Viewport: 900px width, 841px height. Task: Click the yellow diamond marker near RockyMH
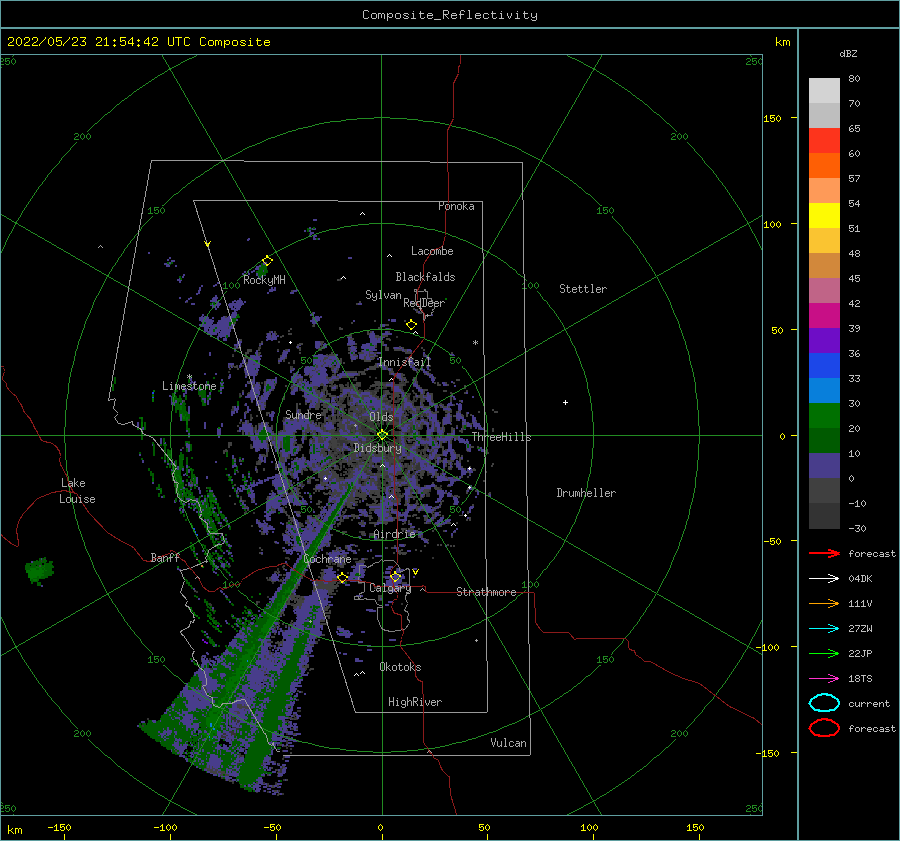coord(267,261)
